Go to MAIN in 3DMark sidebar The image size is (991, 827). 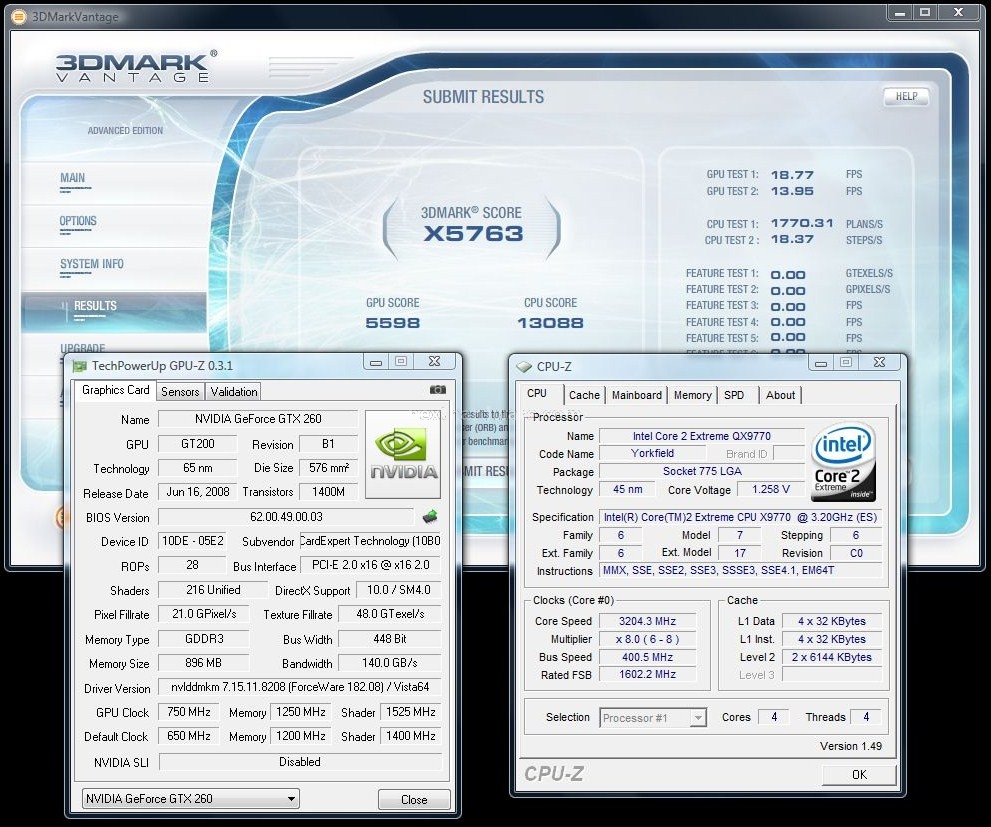[73, 178]
